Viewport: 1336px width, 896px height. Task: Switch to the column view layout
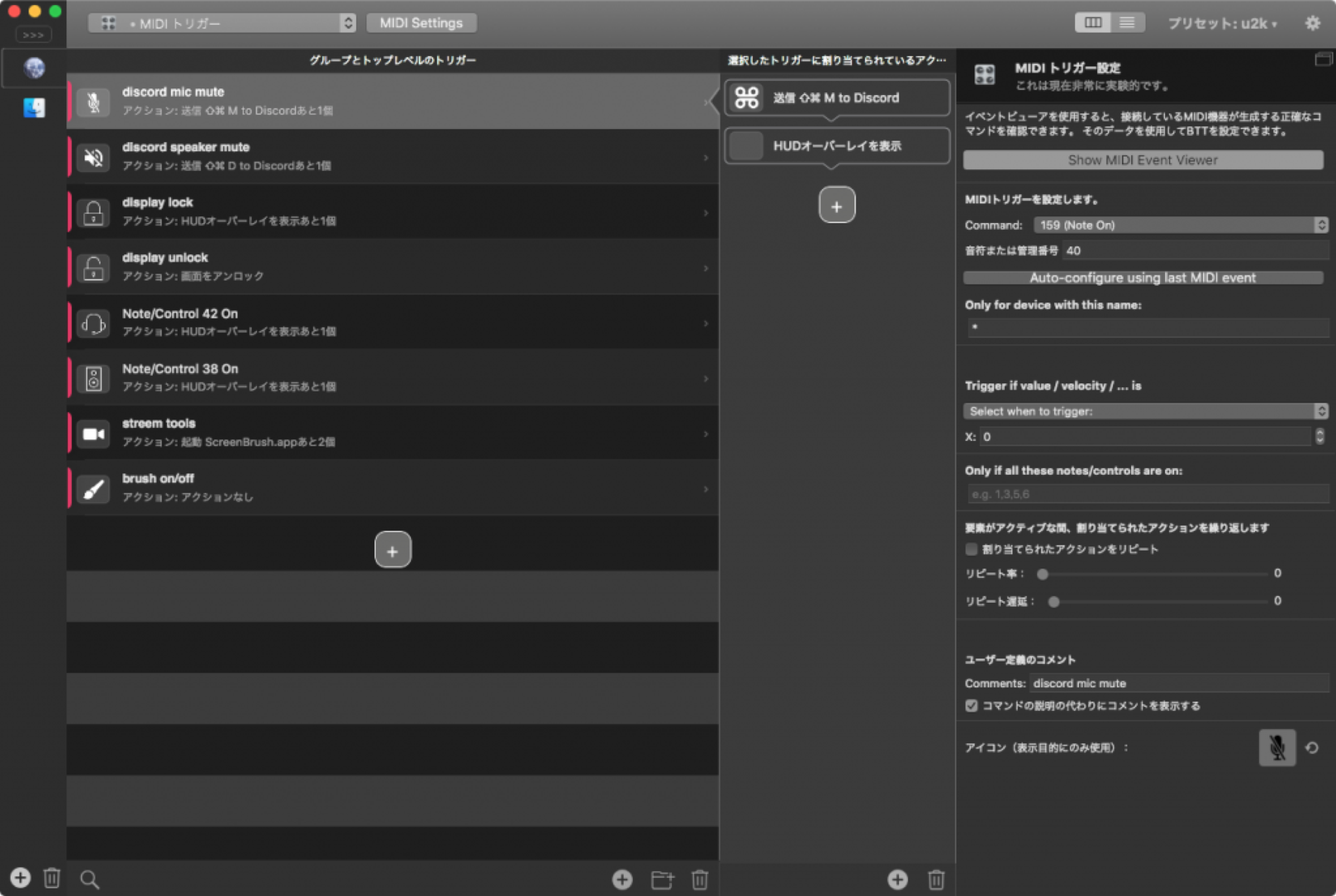(1093, 23)
